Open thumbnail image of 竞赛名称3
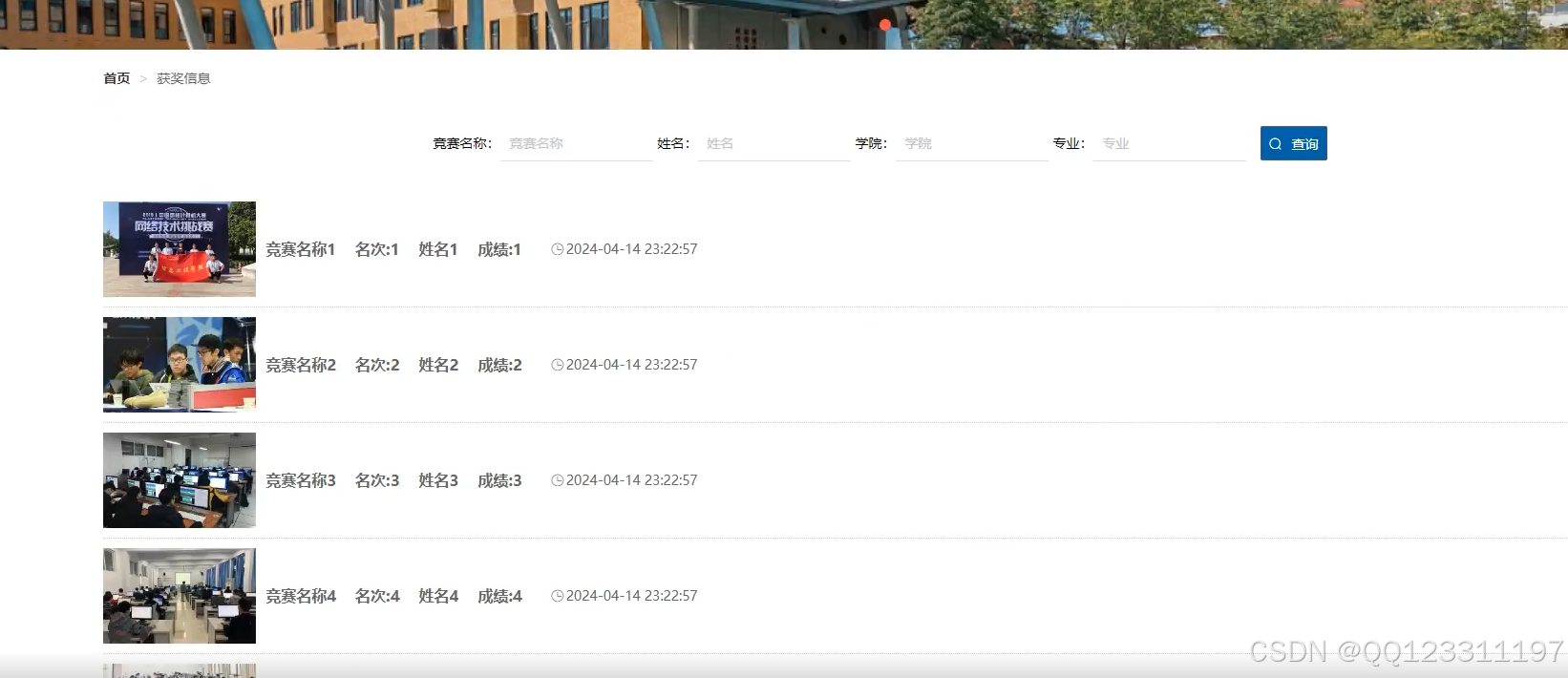1568x678 pixels. [x=180, y=480]
